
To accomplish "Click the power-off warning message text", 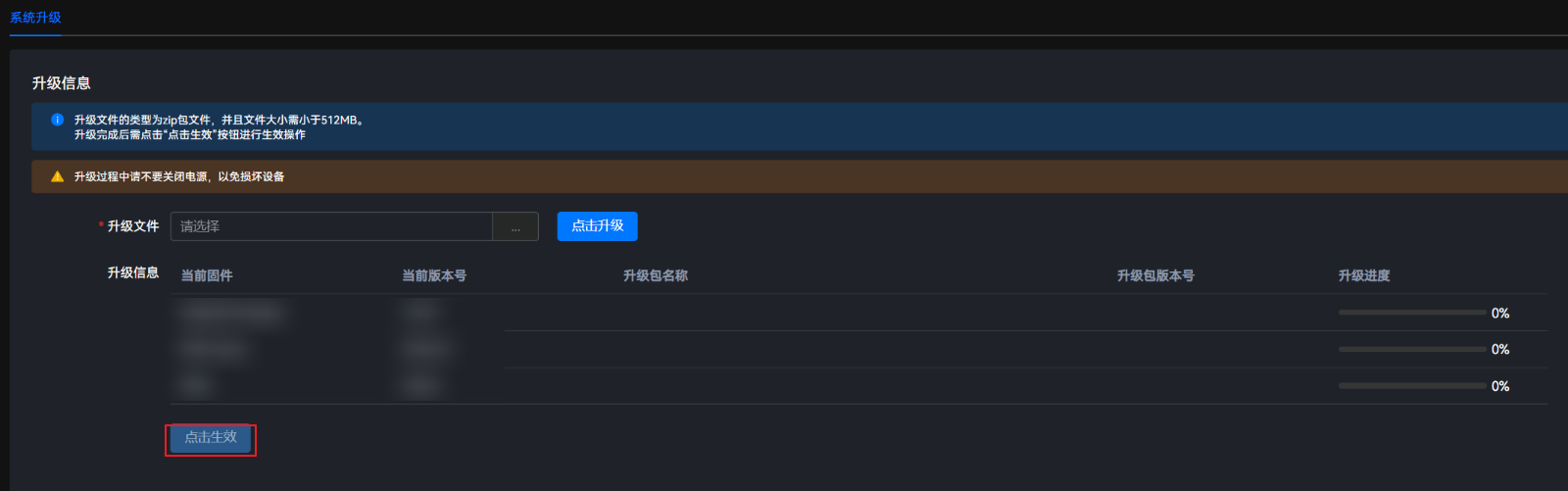I will pos(179,176).
